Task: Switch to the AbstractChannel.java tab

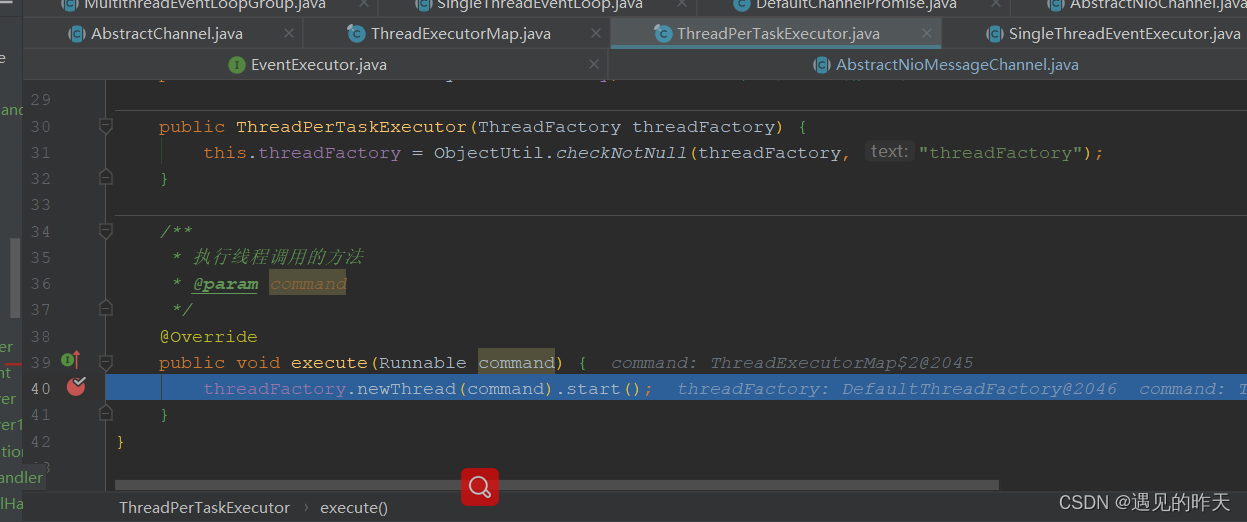Action: pos(166,34)
